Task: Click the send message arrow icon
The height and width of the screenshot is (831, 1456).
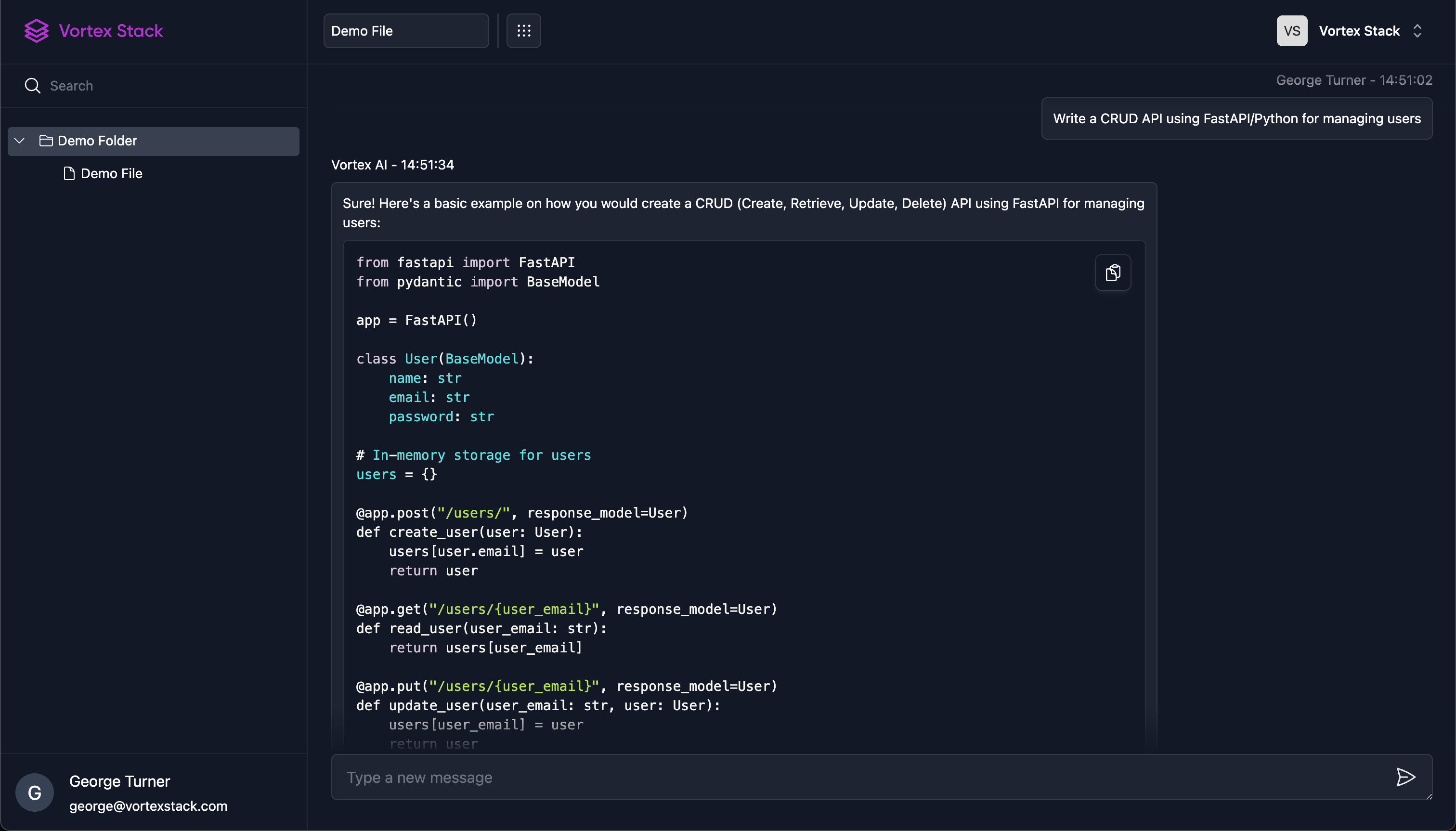Action: pos(1407,777)
